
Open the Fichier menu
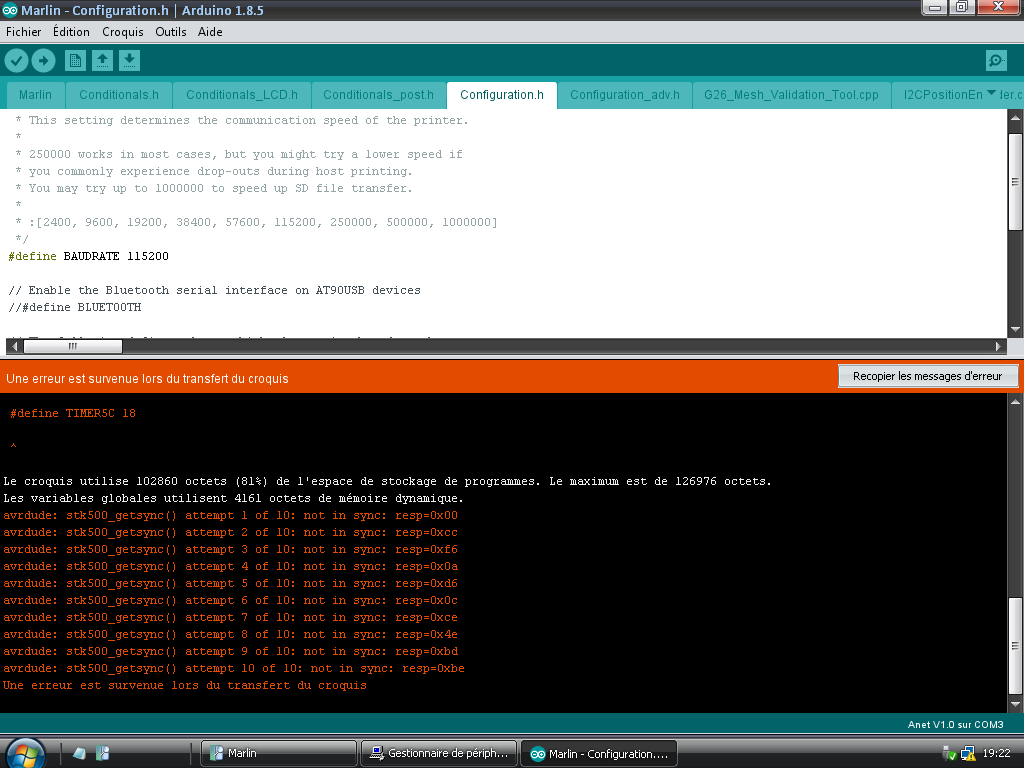pyautogui.click(x=24, y=32)
